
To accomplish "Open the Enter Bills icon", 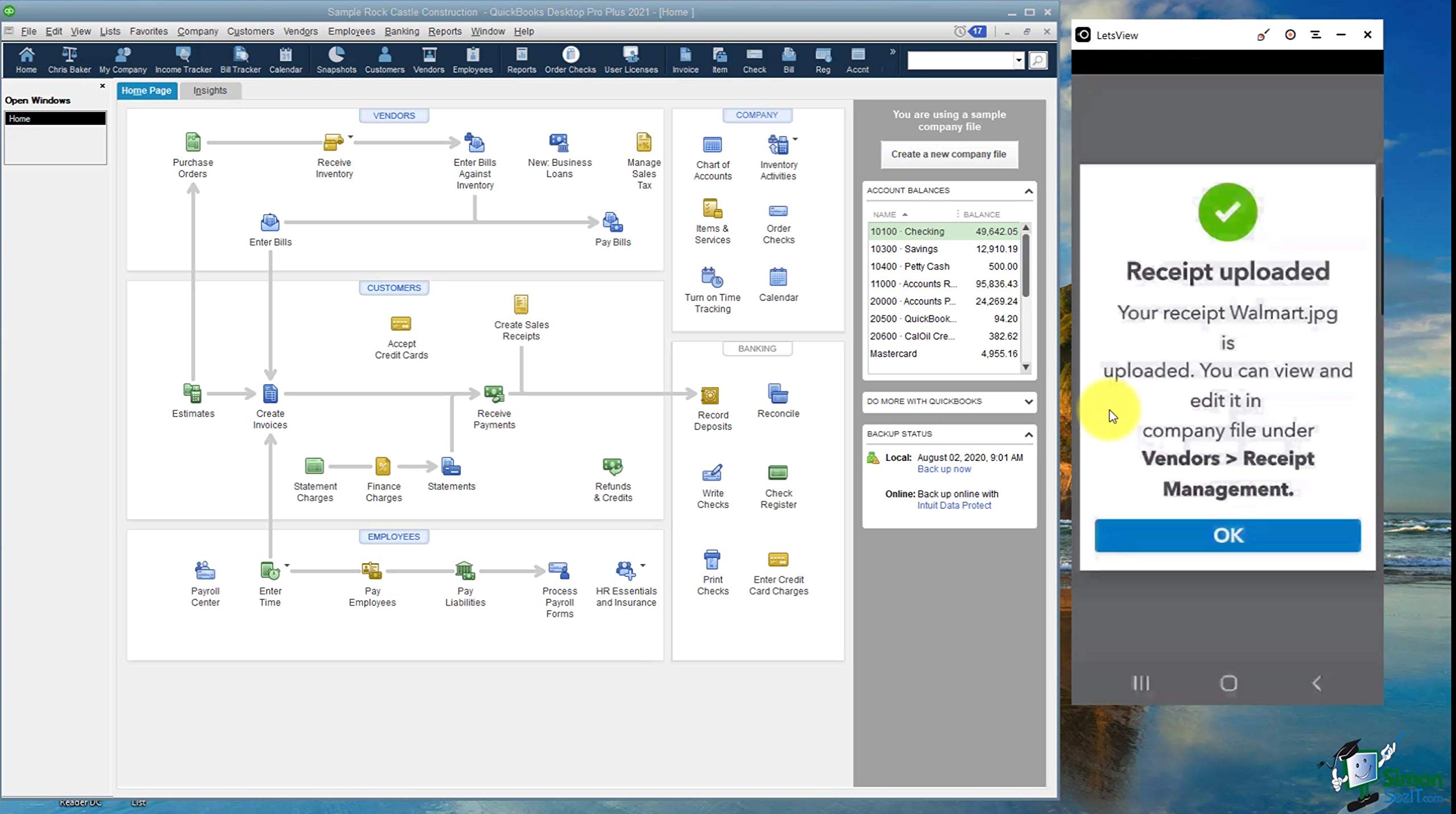I will [270, 222].
